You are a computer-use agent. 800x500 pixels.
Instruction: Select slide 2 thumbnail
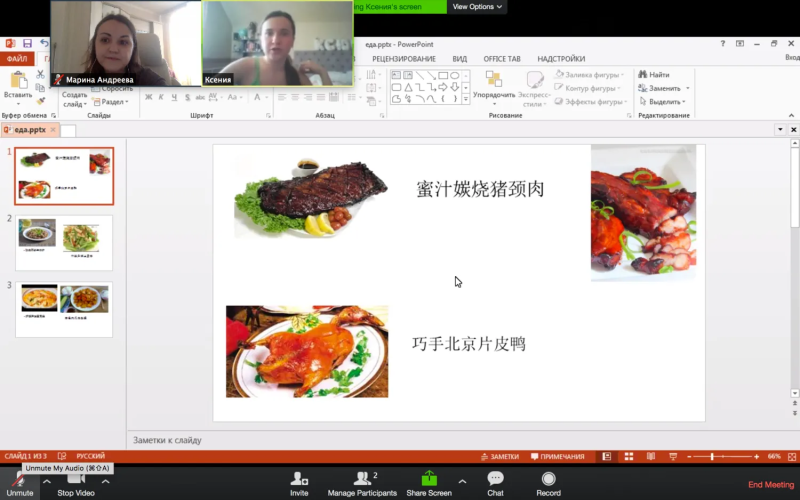[64, 243]
